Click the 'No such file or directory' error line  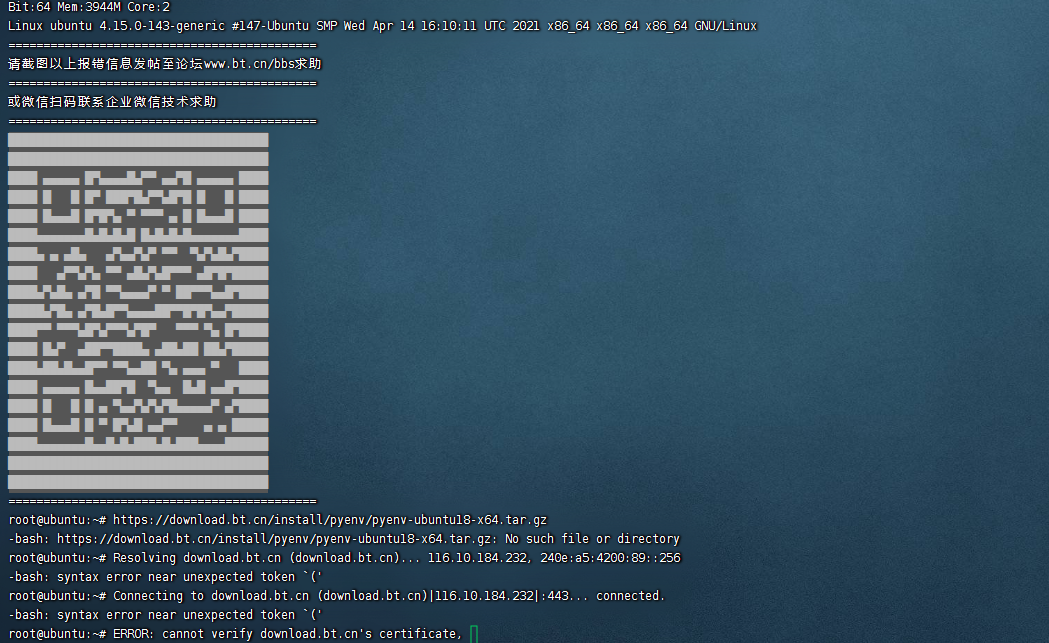pos(344,539)
